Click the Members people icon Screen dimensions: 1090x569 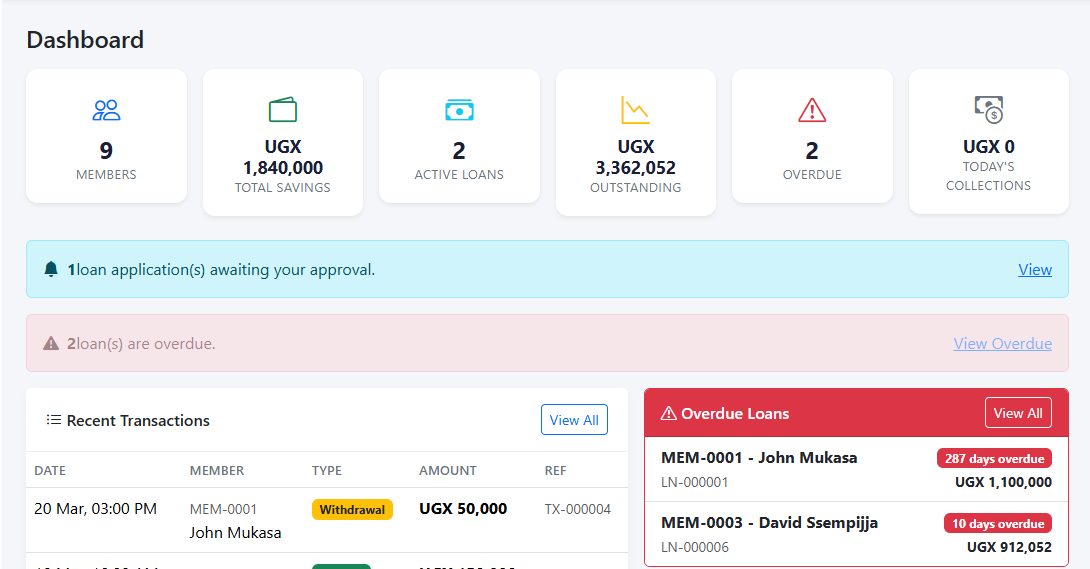(x=106, y=110)
